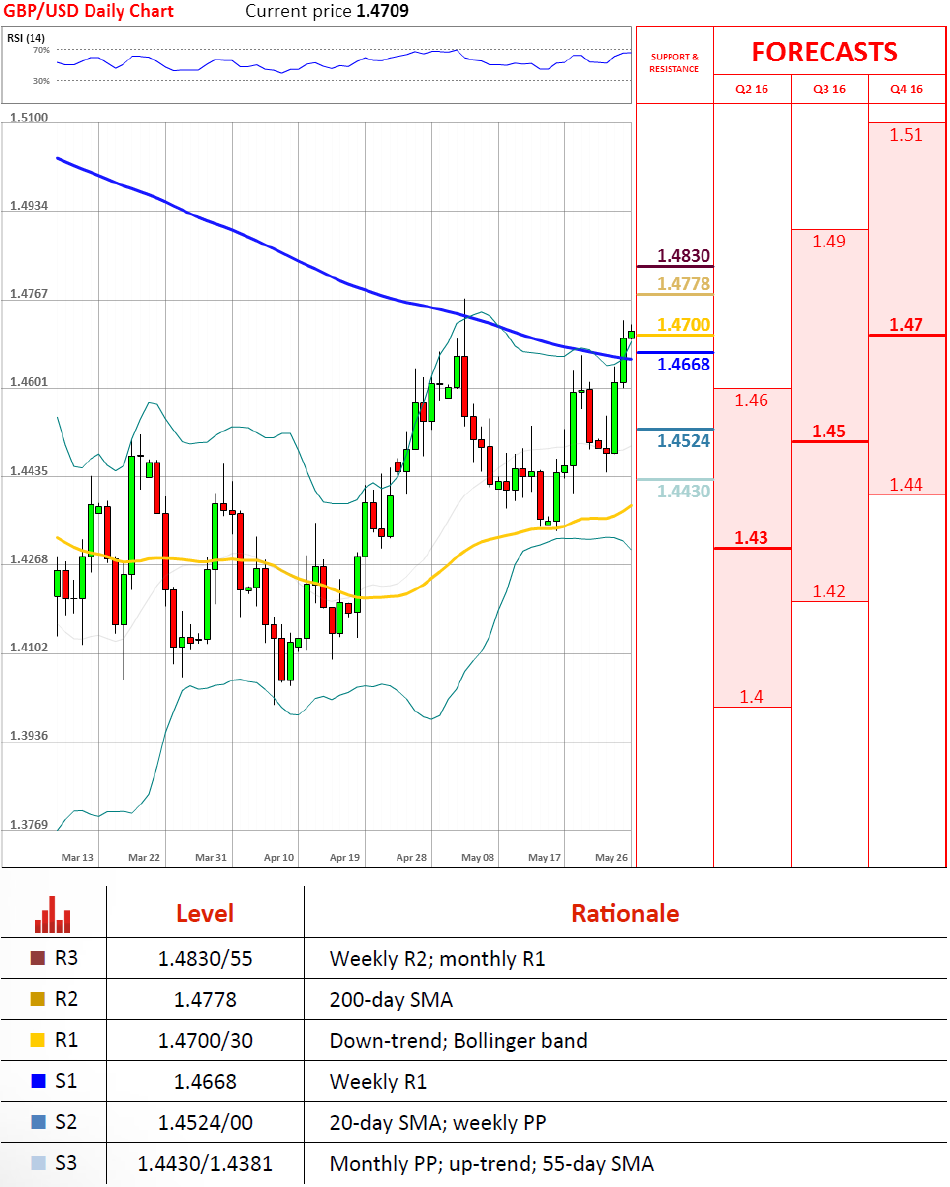Click the FORECASTS heading
The height and width of the screenshot is (1187, 950).
824,51
